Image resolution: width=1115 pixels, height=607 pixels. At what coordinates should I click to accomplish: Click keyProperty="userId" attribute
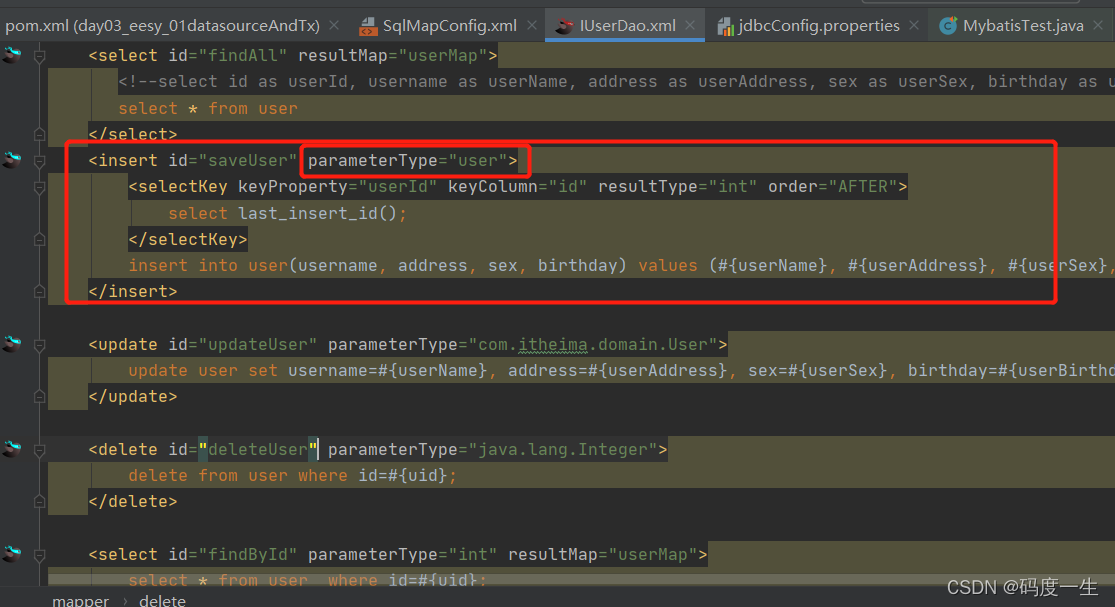tap(338, 187)
